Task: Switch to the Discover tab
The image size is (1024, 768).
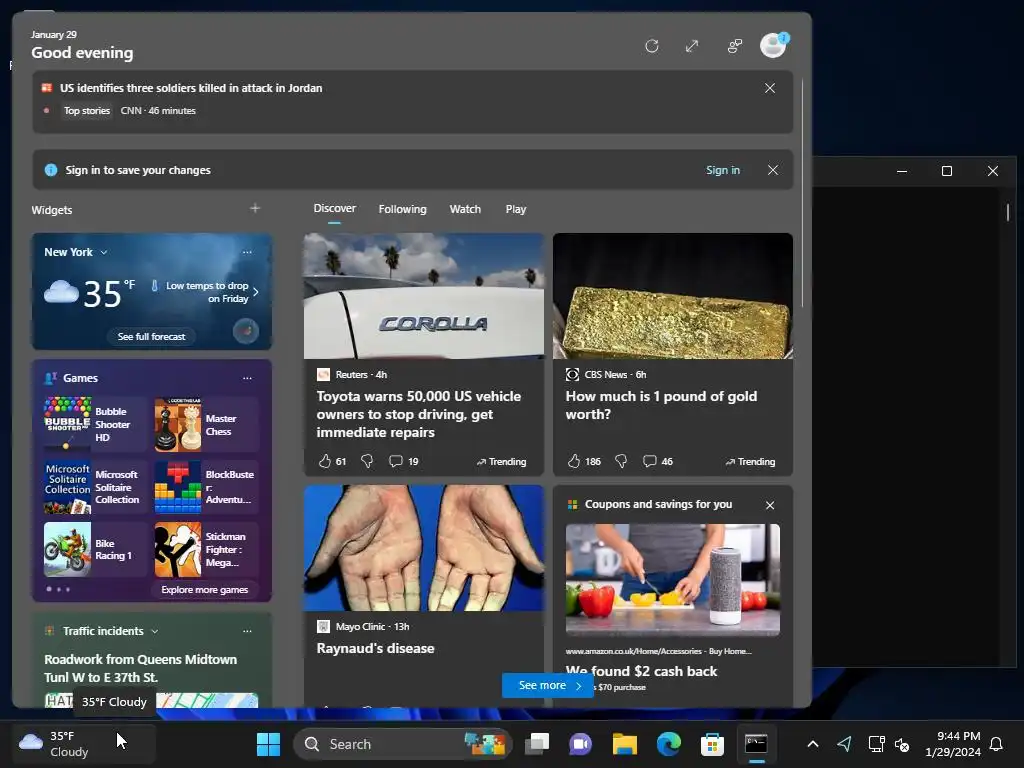Action: click(334, 208)
